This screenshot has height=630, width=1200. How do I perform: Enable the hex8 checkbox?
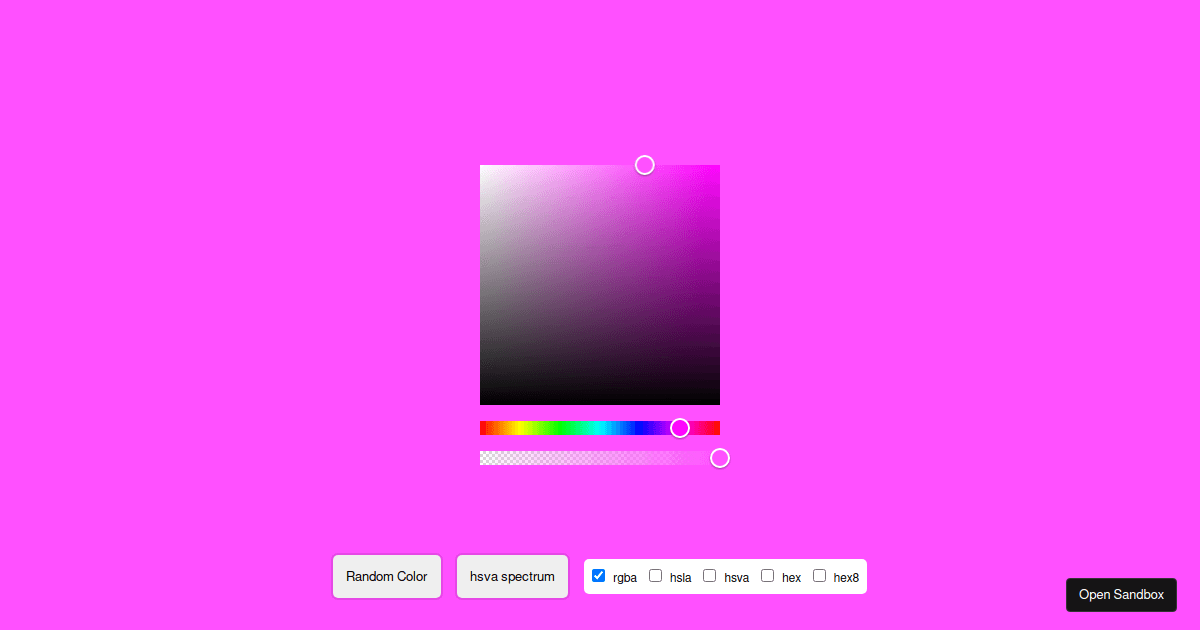click(819, 575)
